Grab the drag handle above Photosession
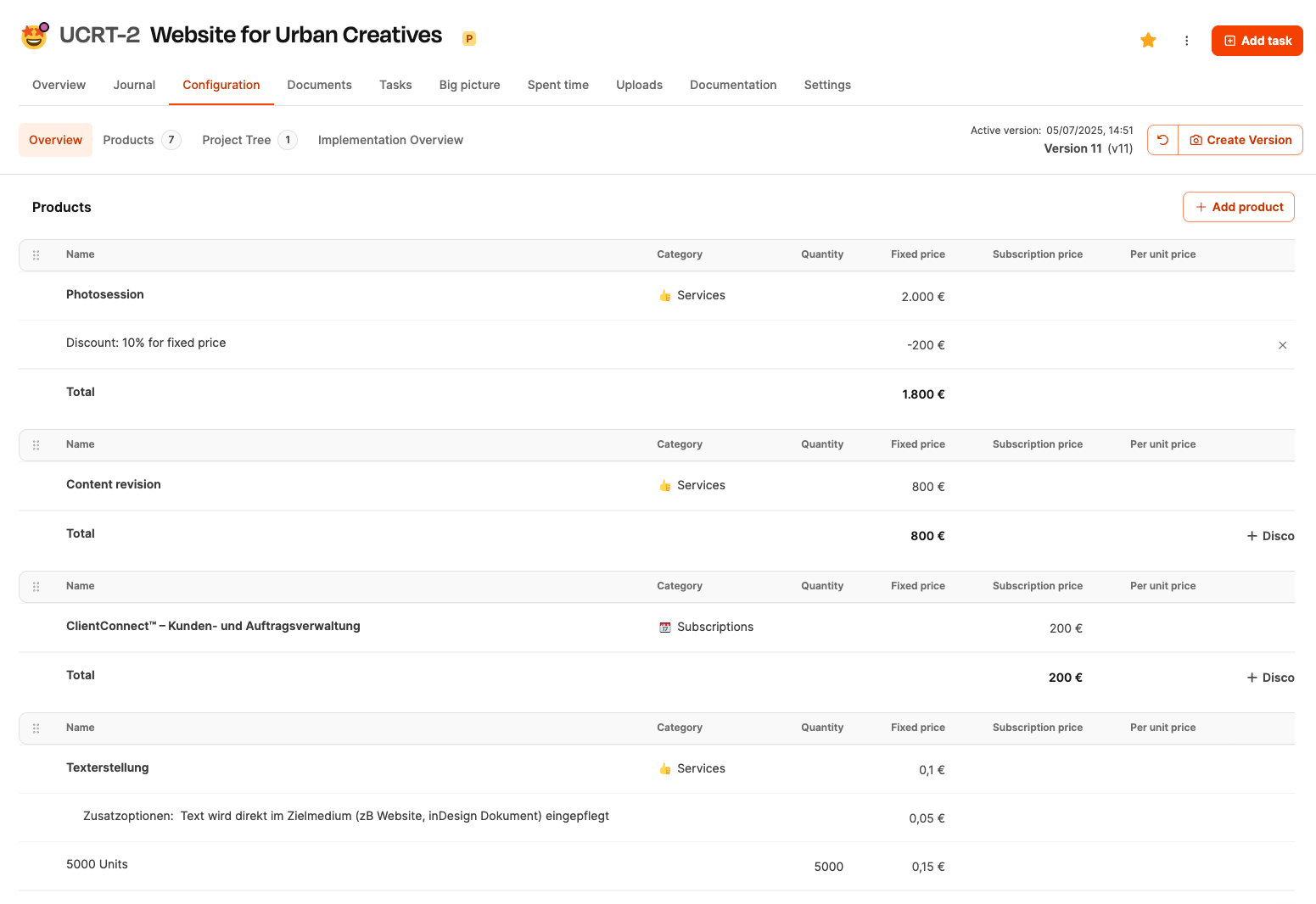The width and height of the screenshot is (1316, 904). pyautogui.click(x=36, y=255)
